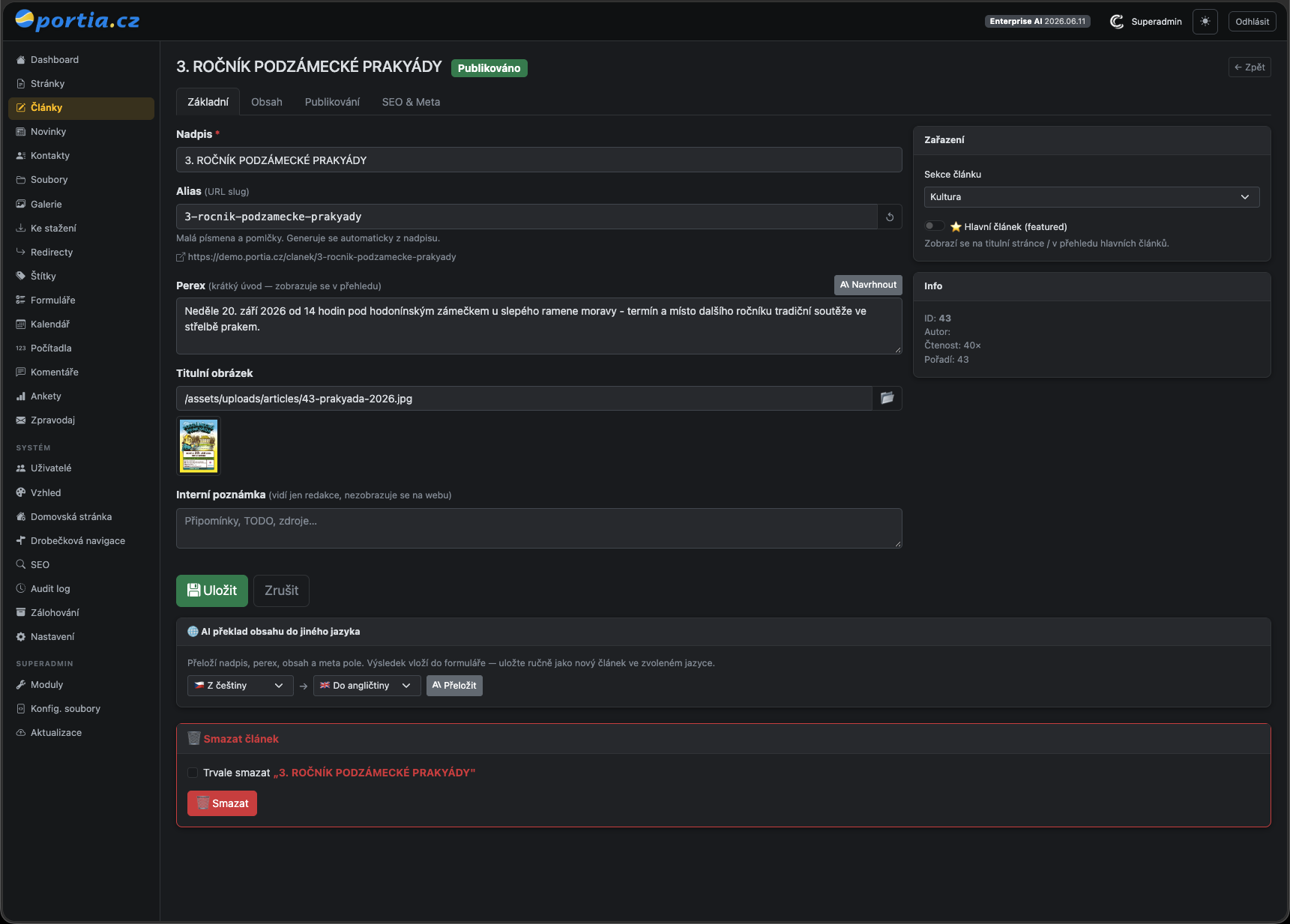Click the Navrhnout AI button
This screenshot has width=1290, height=924.
(x=868, y=285)
